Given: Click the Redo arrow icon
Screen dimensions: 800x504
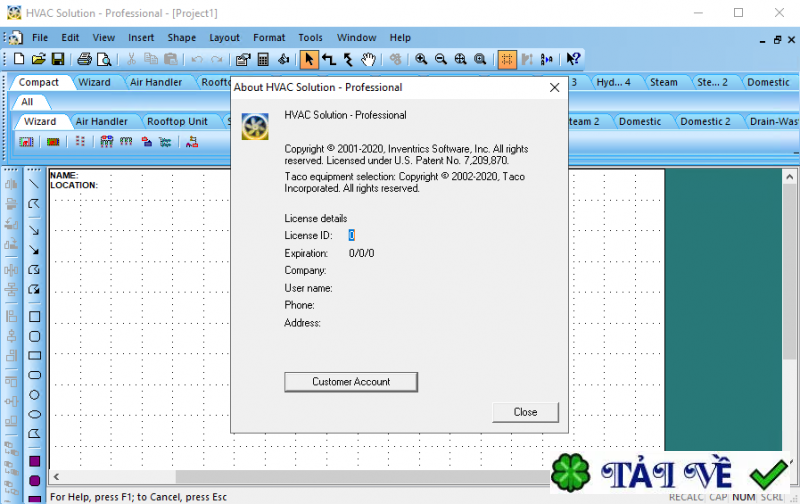Looking at the screenshot, I should tap(217, 59).
